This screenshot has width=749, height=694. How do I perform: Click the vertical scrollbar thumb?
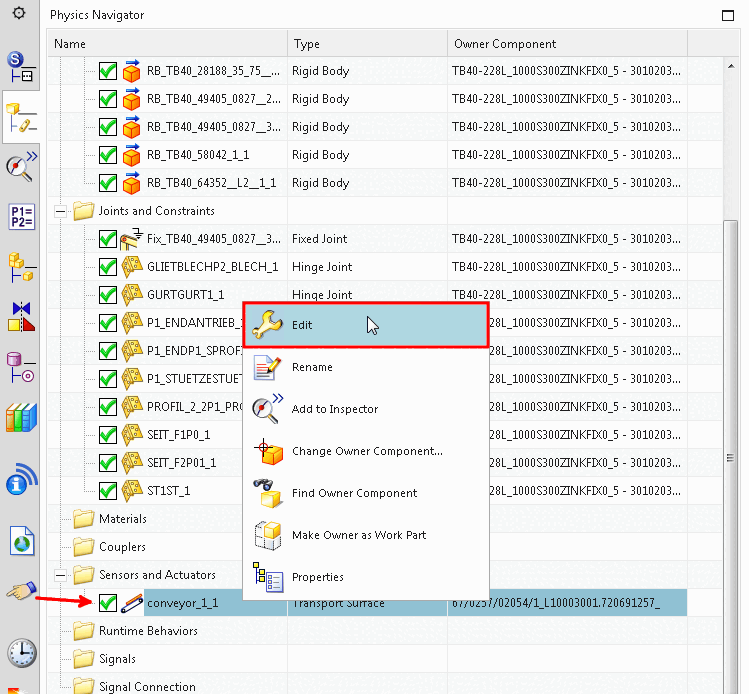pyautogui.click(x=730, y=456)
